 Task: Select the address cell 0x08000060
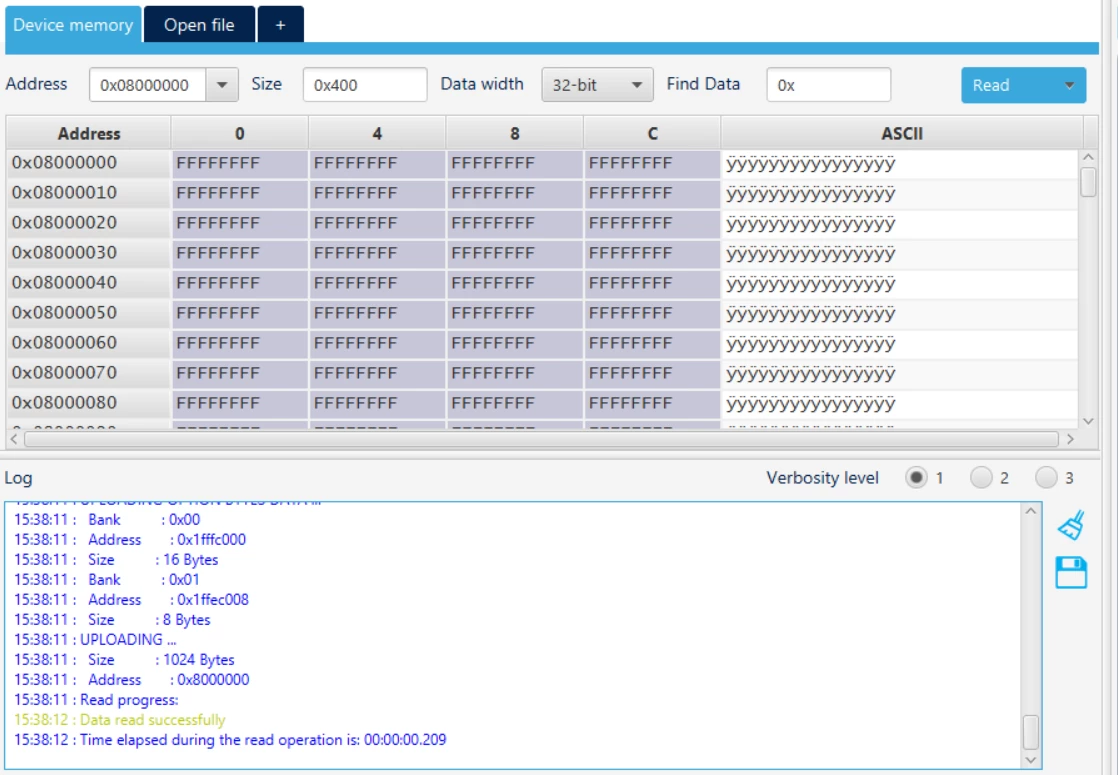tap(88, 343)
